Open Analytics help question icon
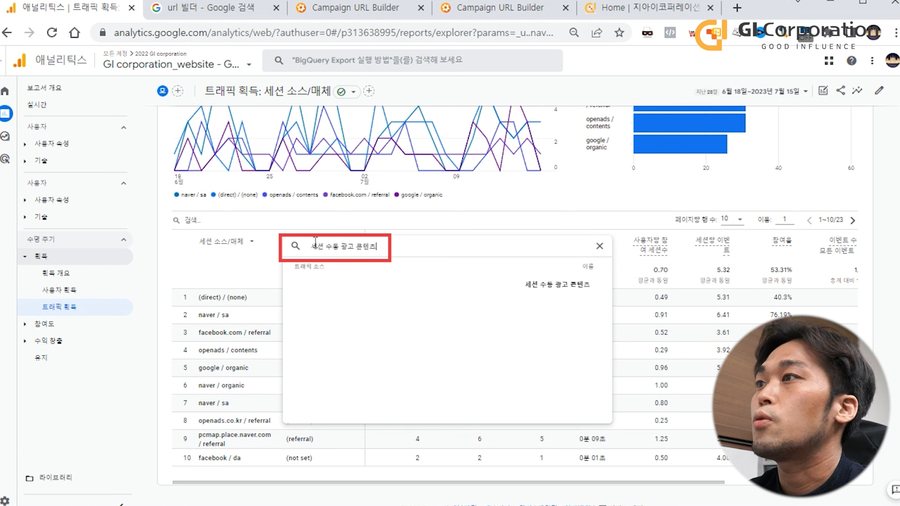This screenshot has height=506, width=900. (851, 60)
